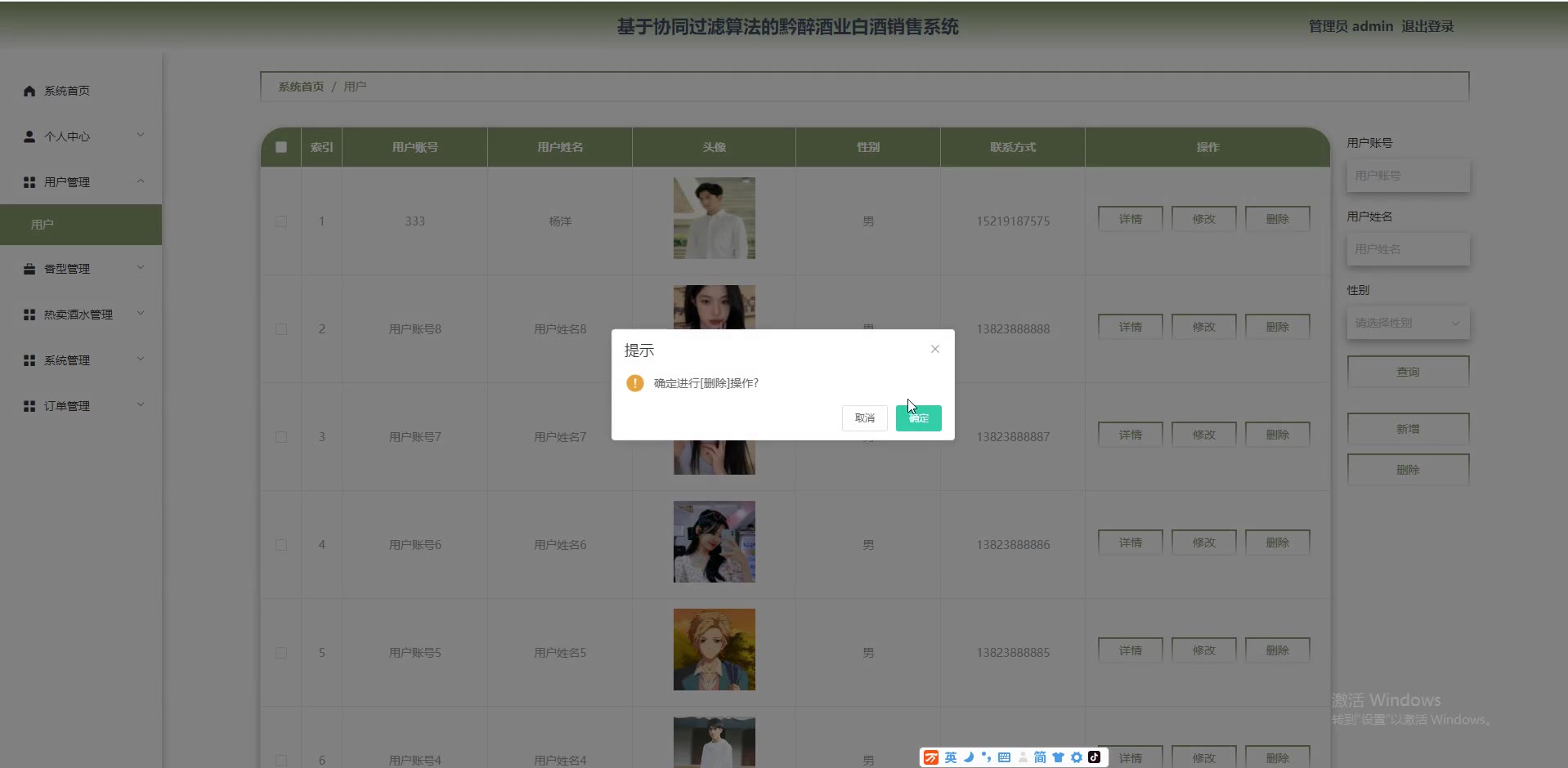1568x768 pixels.
Task: Click the 系统首页 breadcrumb link
Action: click(x=301, y=87)
